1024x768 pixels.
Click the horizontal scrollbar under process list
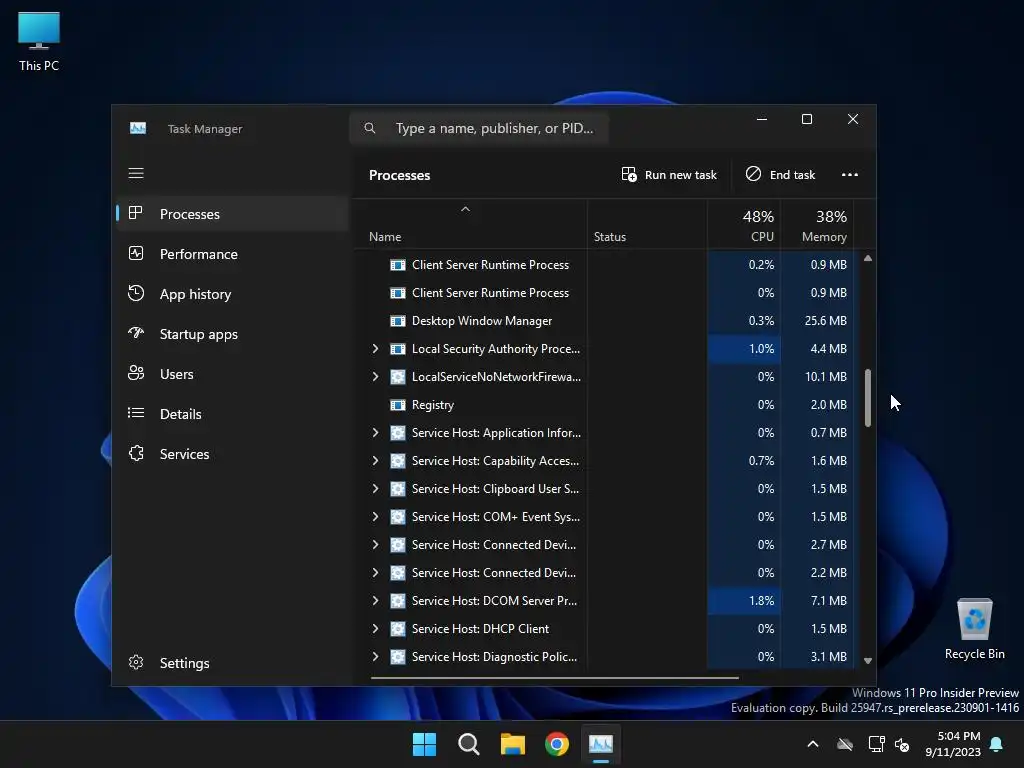(x=554, y=678)
